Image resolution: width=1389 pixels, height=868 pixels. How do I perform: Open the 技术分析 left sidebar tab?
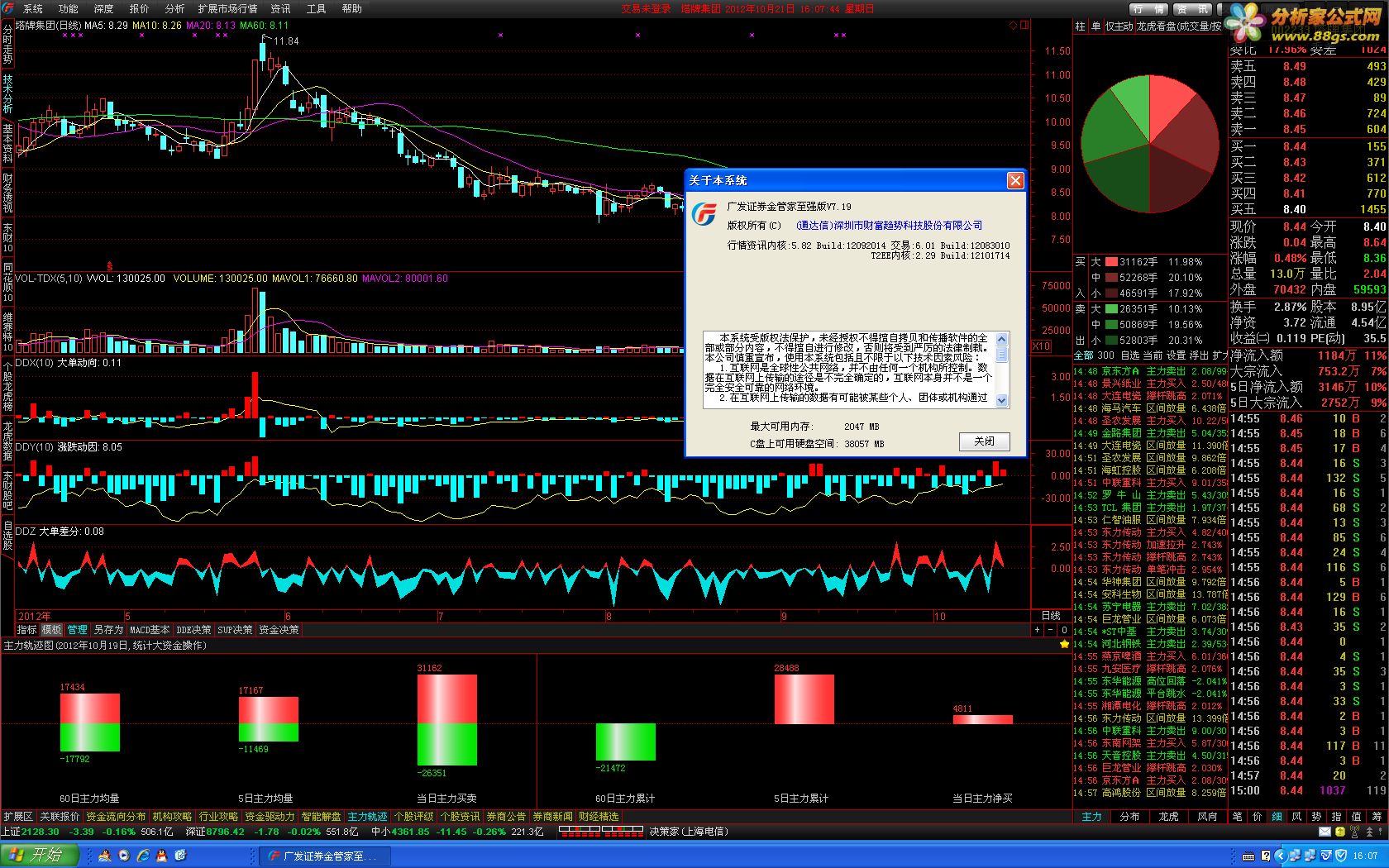coord(7,93)
